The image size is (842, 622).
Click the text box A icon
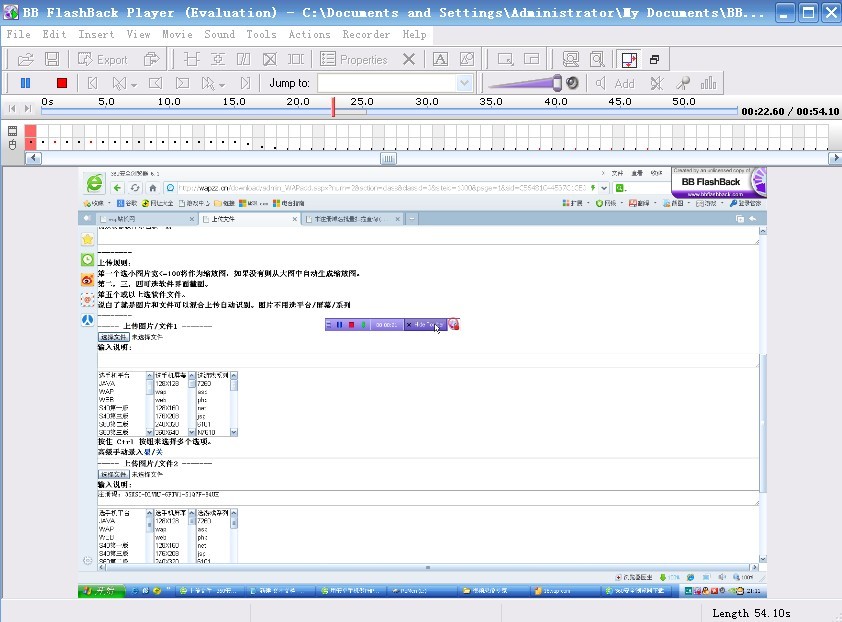click(439, 59)
